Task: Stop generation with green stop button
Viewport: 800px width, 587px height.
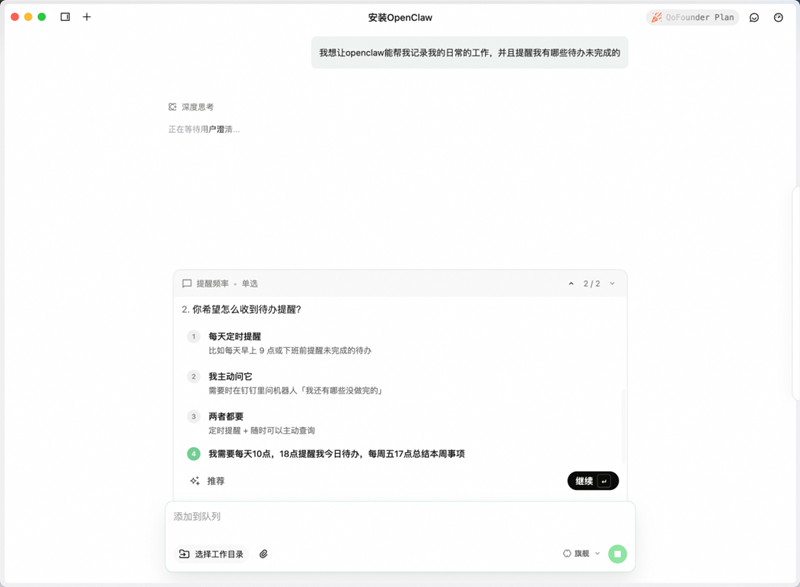Action: 617,554
